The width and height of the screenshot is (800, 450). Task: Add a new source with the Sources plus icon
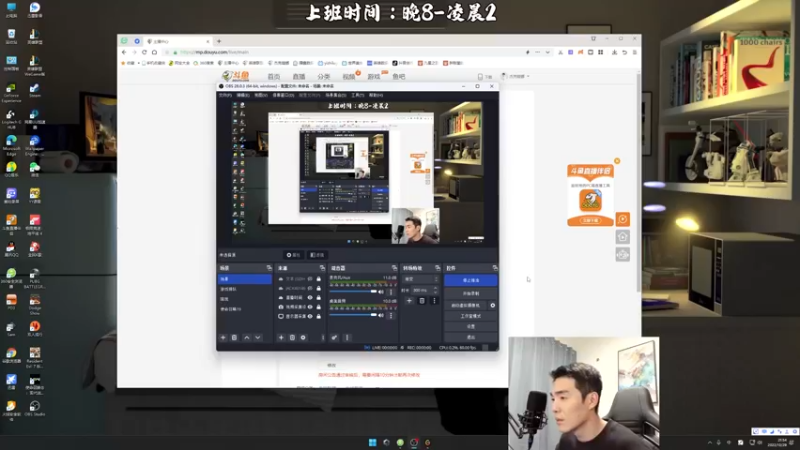(x=281, y=338)
